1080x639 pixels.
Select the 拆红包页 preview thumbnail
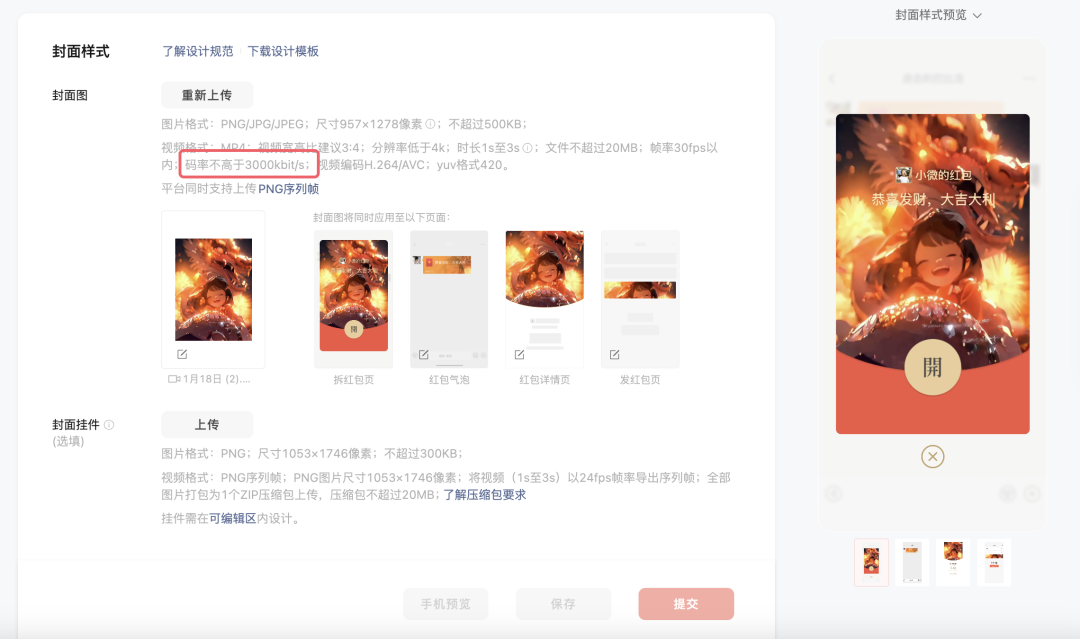353,299
